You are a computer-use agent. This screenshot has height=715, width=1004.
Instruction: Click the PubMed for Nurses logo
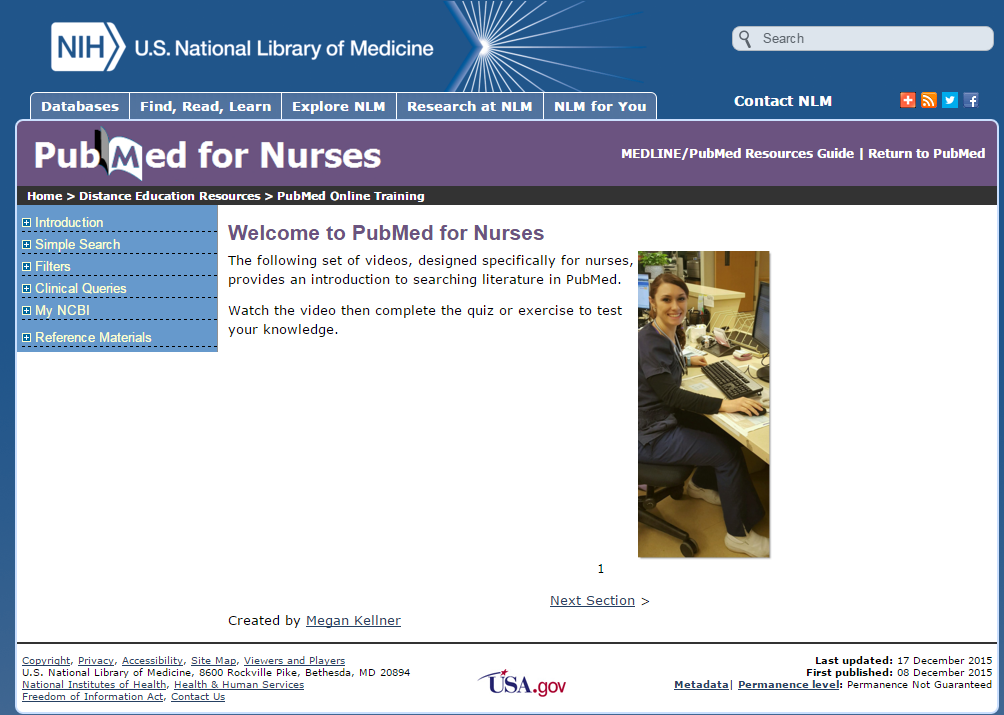tap(207, 154)
